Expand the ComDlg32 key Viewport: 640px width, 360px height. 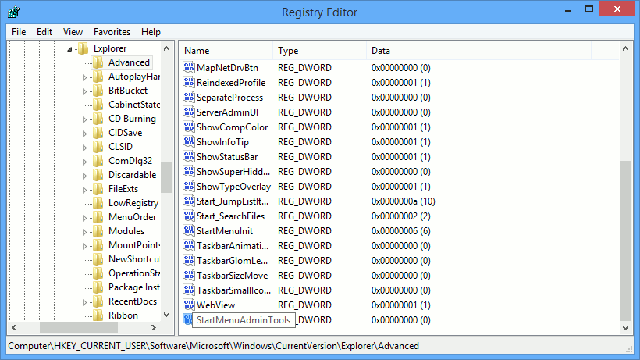coord(84,162)
